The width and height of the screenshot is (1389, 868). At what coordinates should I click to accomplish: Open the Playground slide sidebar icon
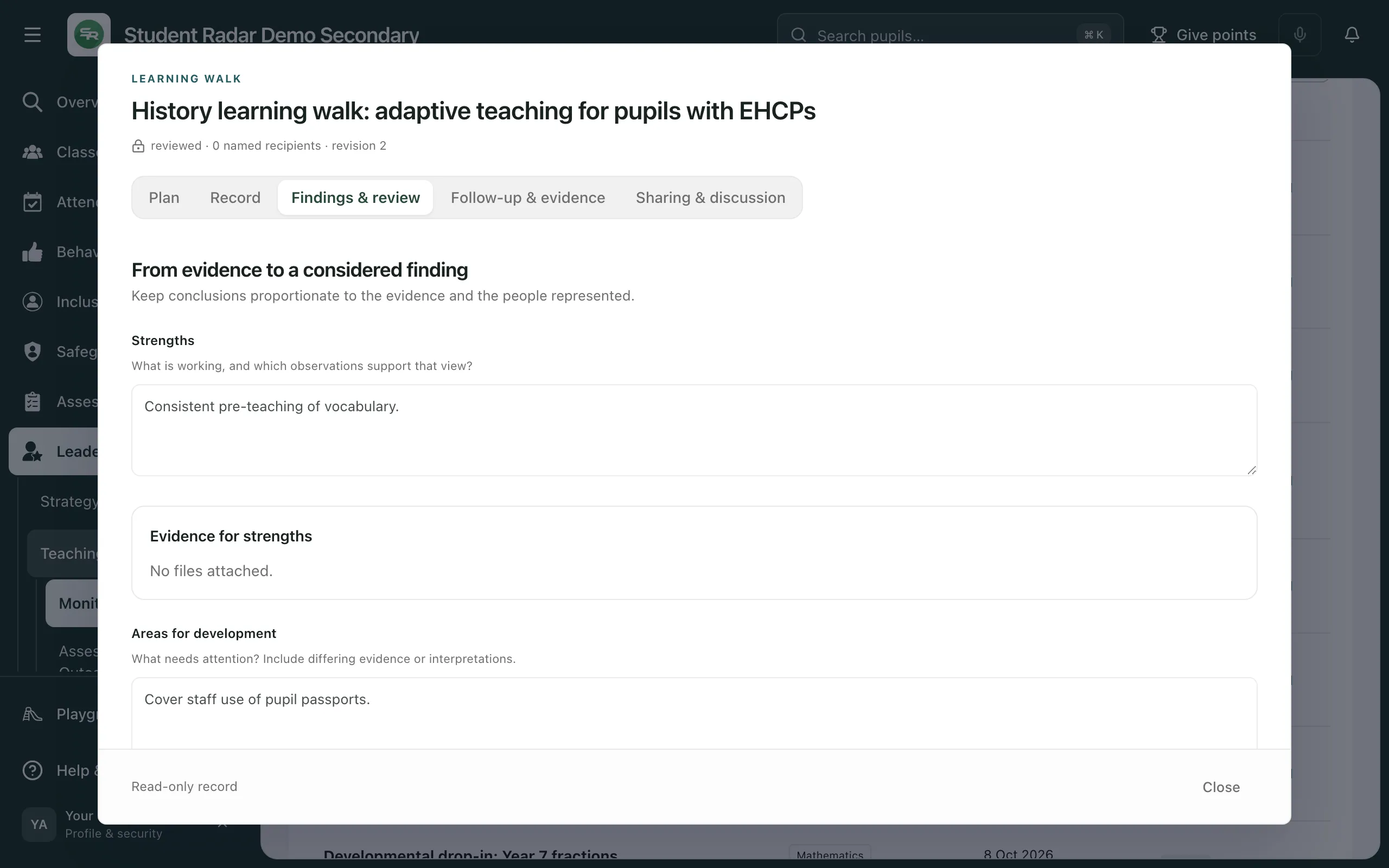coord(32,714)
